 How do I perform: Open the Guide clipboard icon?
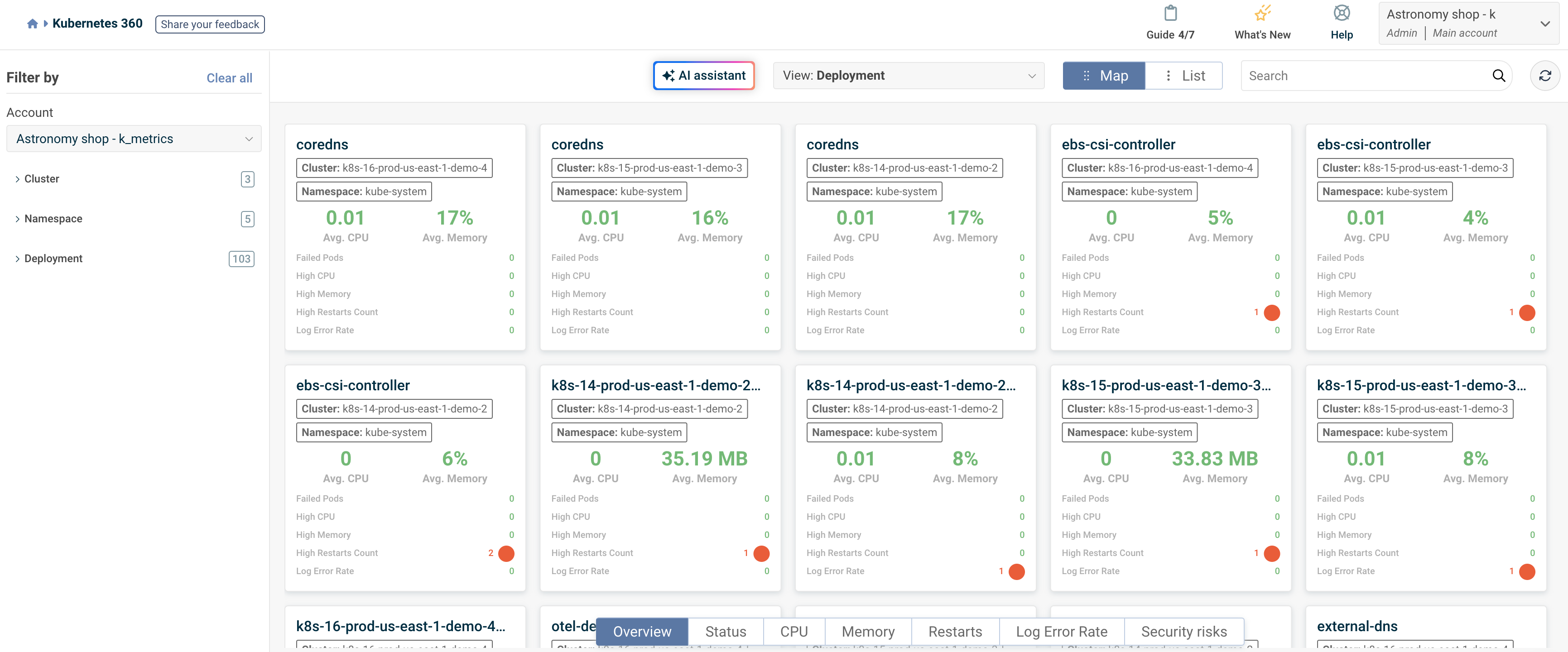pyautogui.click(x=1170, y=13)
